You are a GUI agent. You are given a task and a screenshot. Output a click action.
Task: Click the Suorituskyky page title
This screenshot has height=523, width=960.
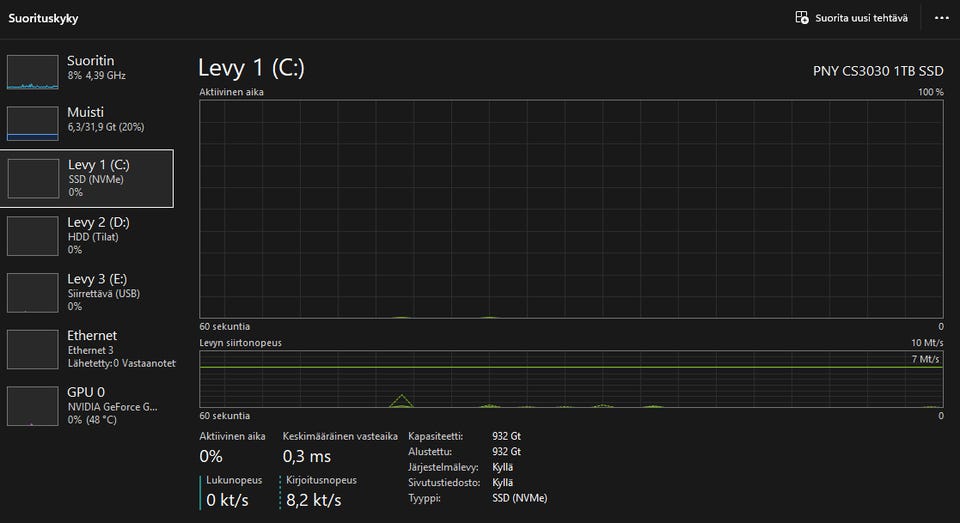coord(43,18)
